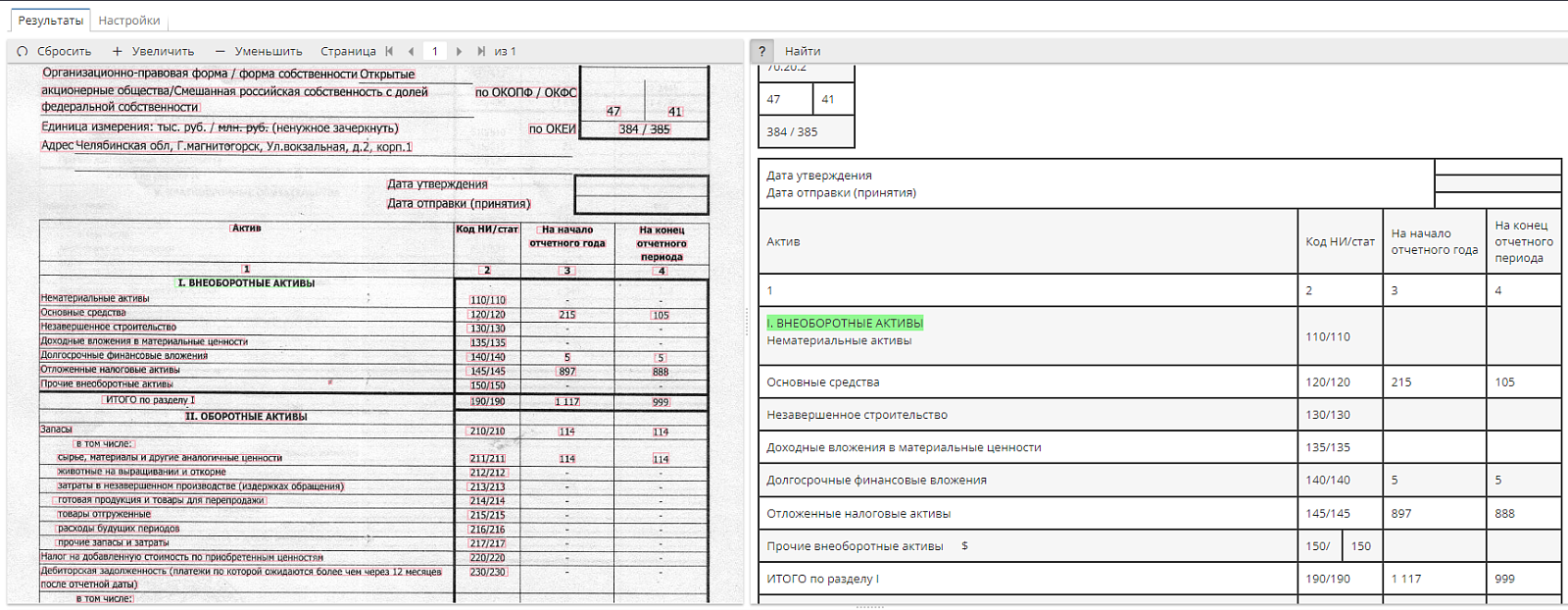This screenshot has height=610, width=1568.
Task: Click value '105' in results table
Action: pos(1504,381)
